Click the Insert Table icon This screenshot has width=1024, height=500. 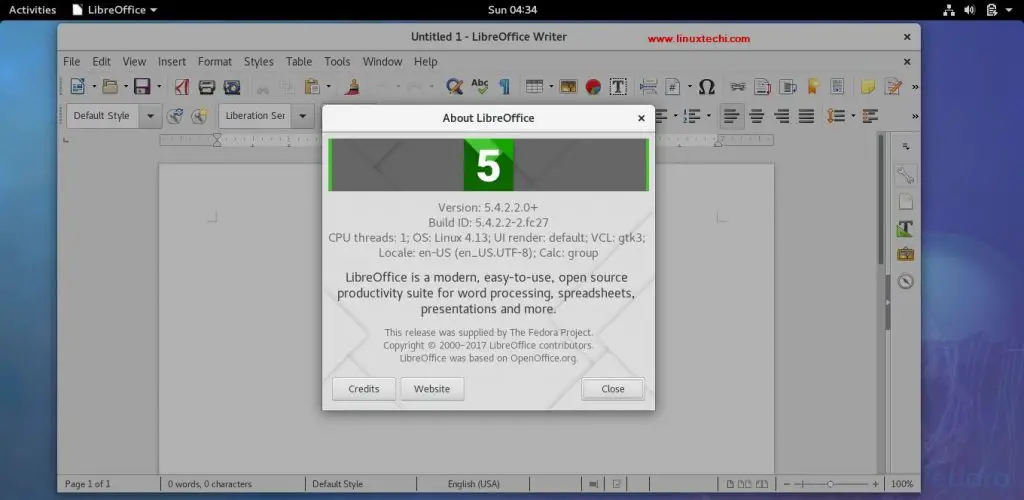534,86
